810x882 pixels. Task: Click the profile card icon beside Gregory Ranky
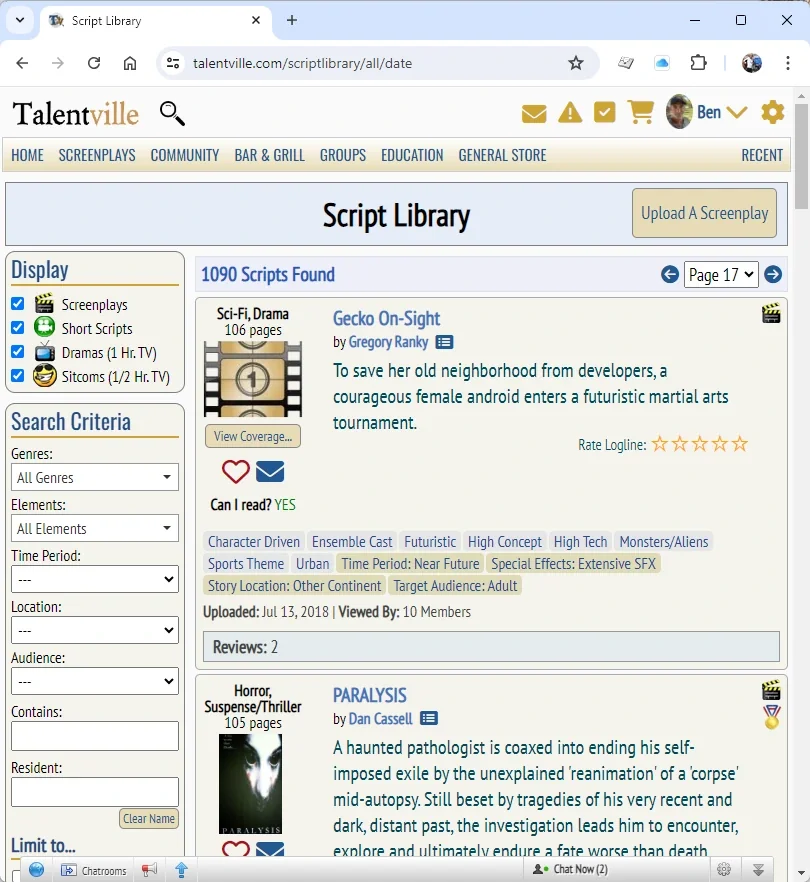[444, 342]
